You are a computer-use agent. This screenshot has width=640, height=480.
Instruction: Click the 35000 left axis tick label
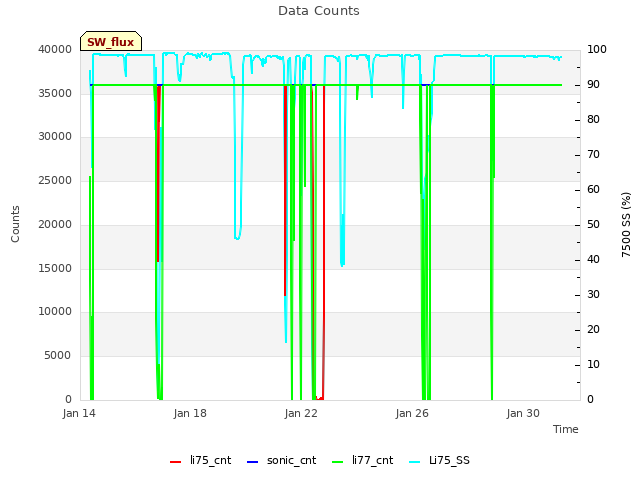[x=55, y=93]
